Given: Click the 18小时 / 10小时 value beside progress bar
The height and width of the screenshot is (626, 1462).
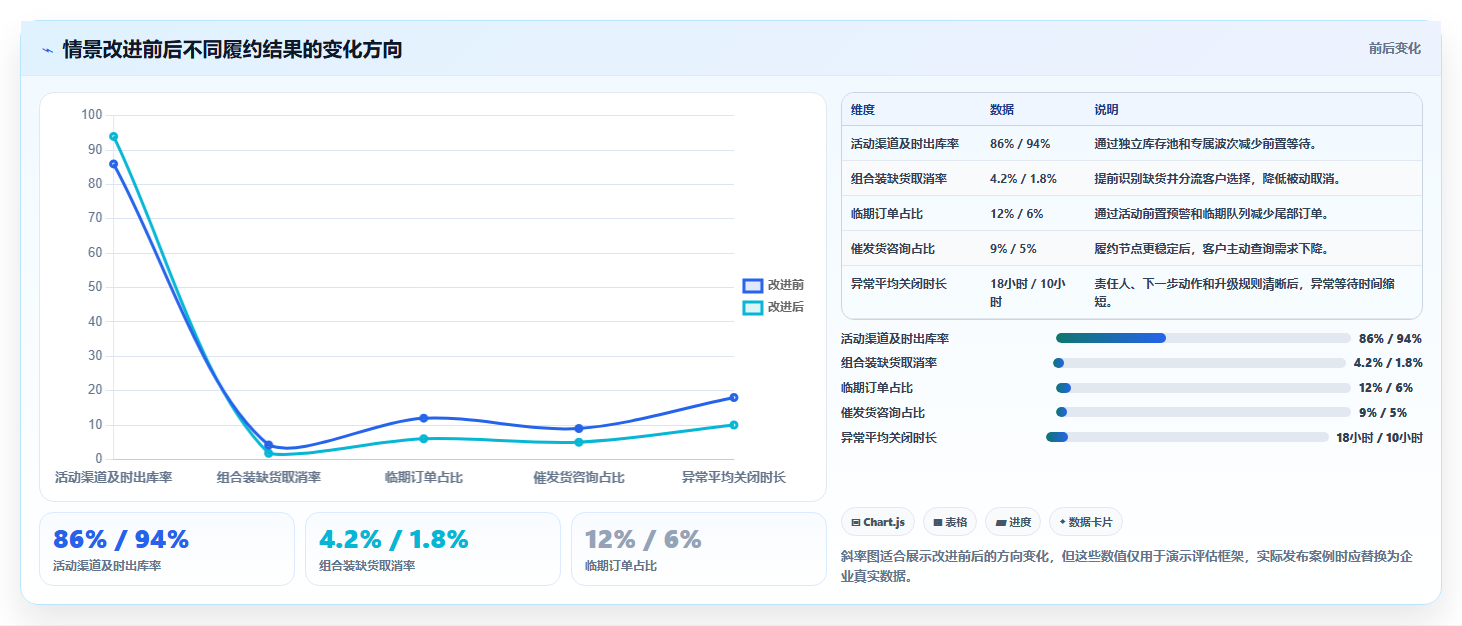Looking at the screenshot, I should [1379, 437].
